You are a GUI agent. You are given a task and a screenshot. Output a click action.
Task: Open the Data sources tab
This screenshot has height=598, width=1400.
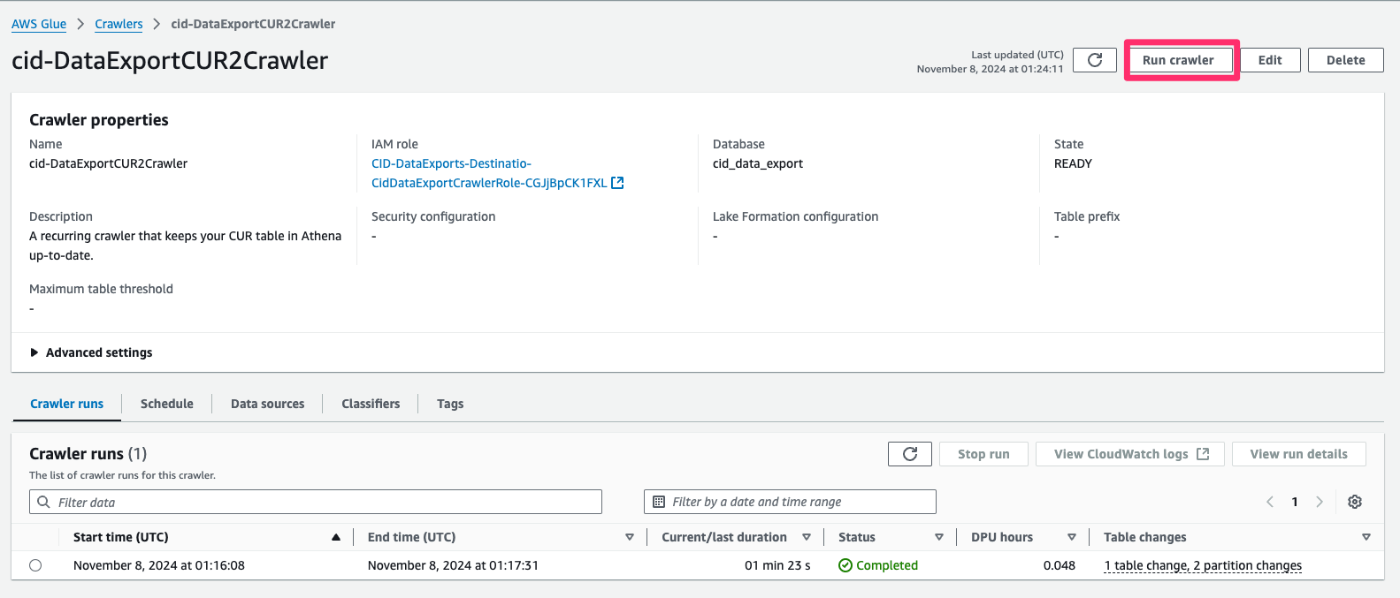click(x=267, y=403)
